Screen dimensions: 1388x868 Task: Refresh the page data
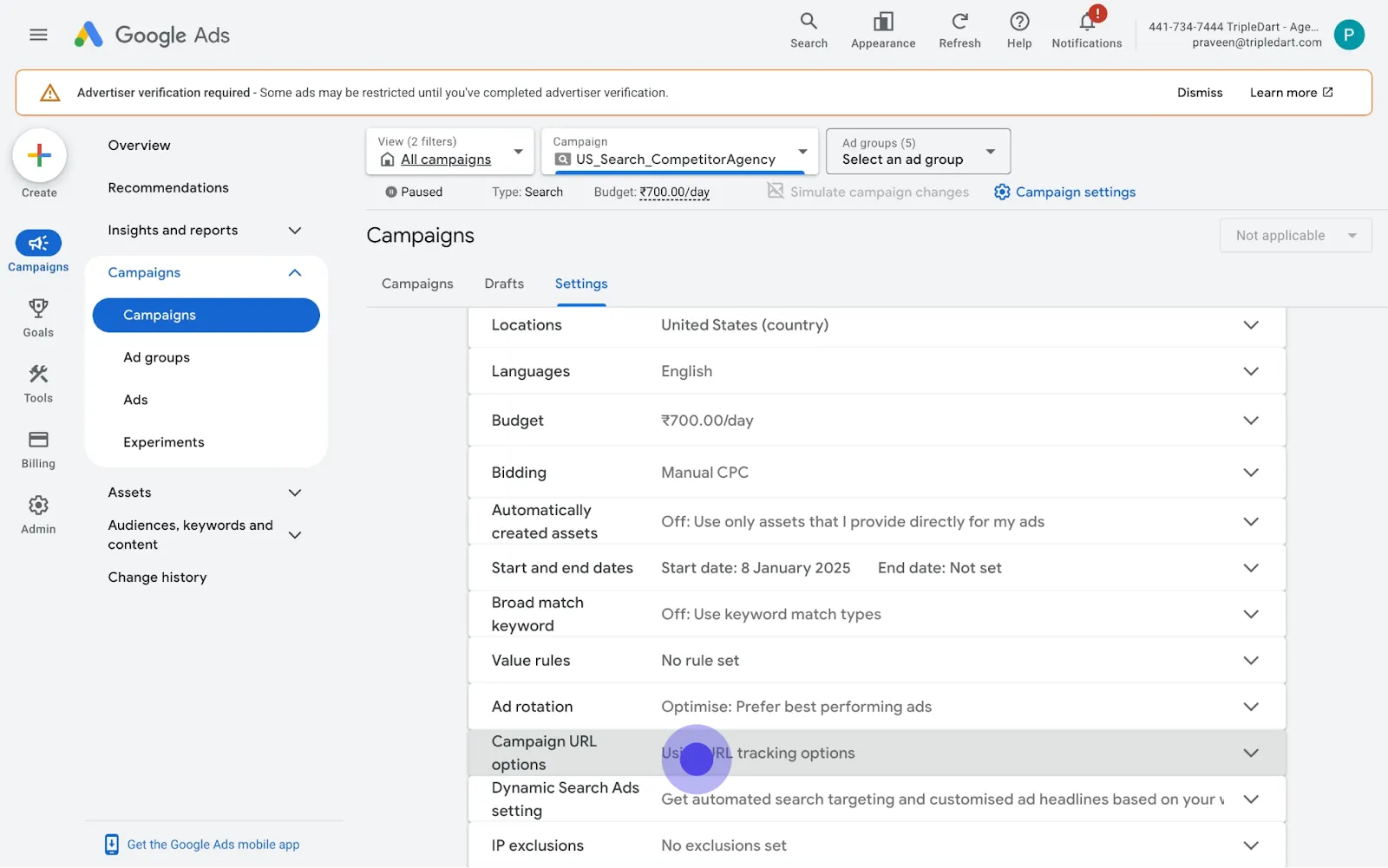tap(959, 30)
